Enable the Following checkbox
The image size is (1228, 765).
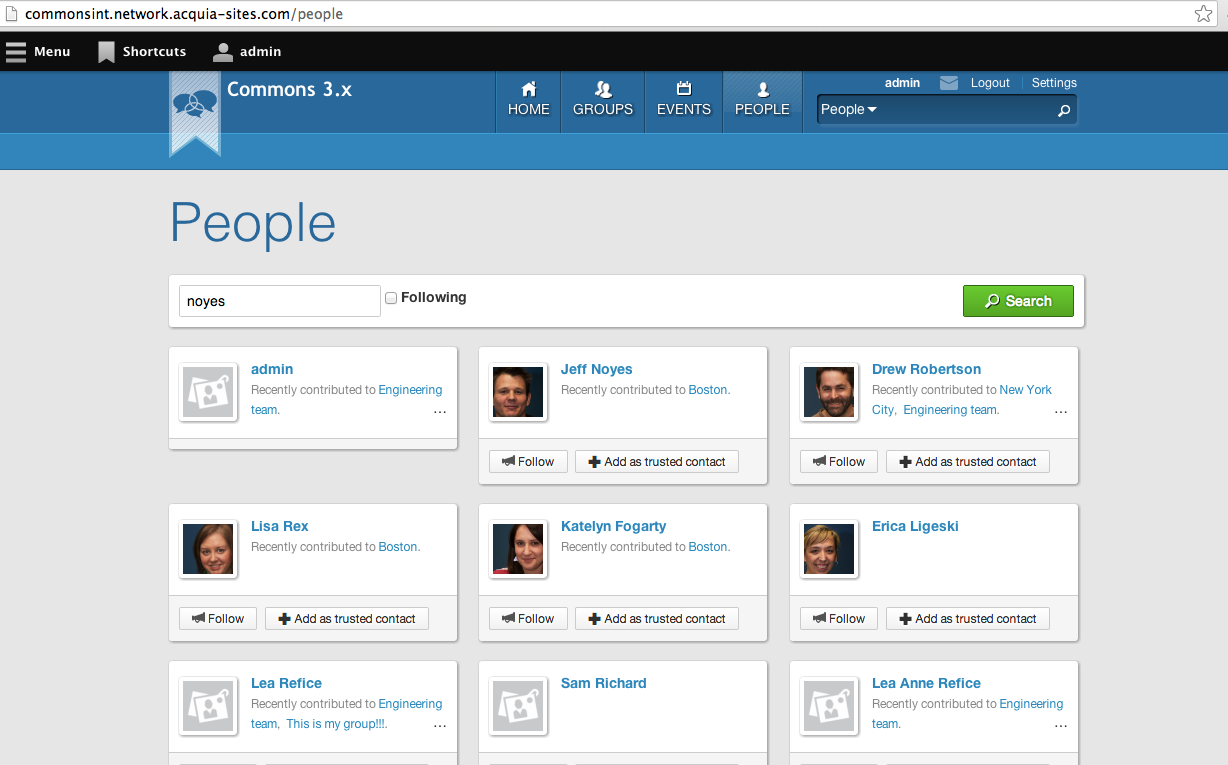[391, 297]
